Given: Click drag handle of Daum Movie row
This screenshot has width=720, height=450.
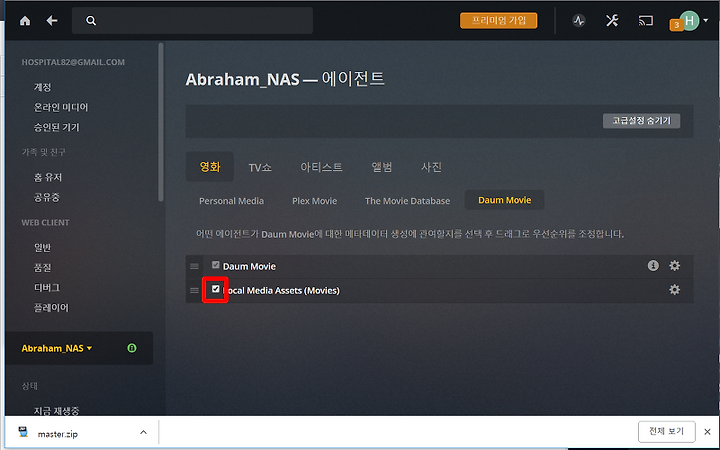Looking at the screenshot, I should (x=194, y=266).
